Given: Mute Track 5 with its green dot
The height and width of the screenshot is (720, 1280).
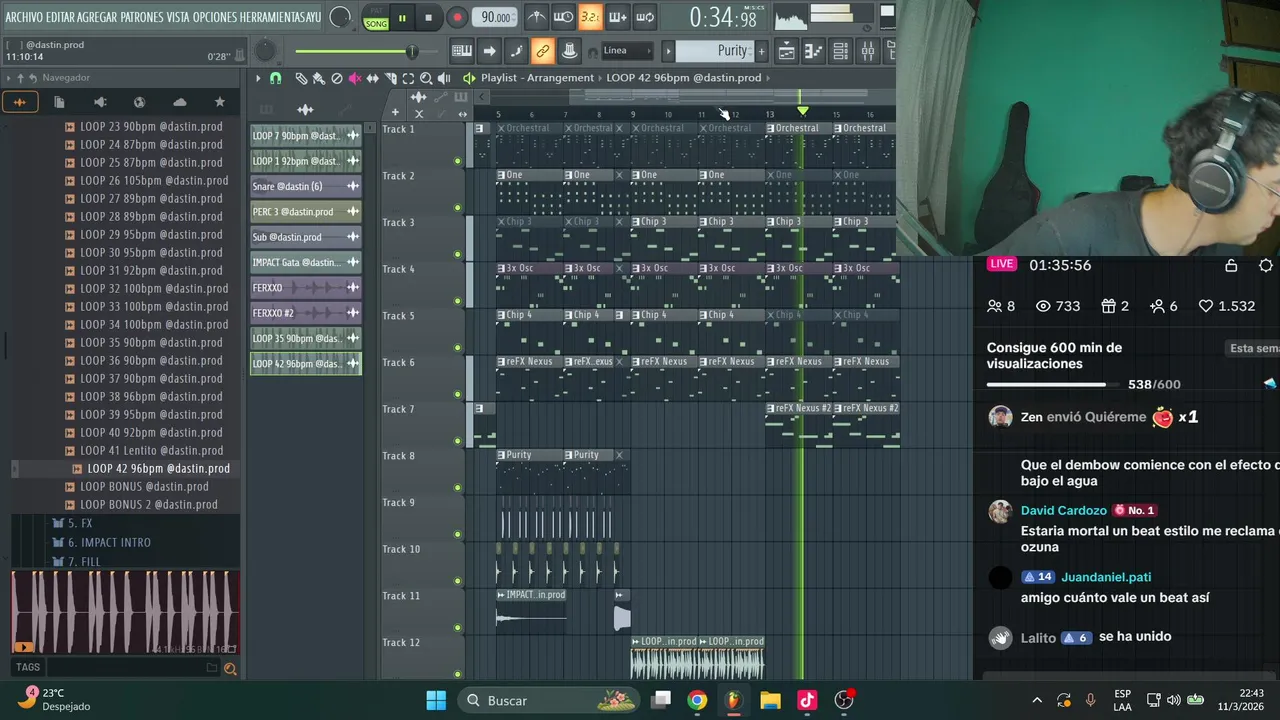Looking at the screenshot, I should (x=458, y=348).
